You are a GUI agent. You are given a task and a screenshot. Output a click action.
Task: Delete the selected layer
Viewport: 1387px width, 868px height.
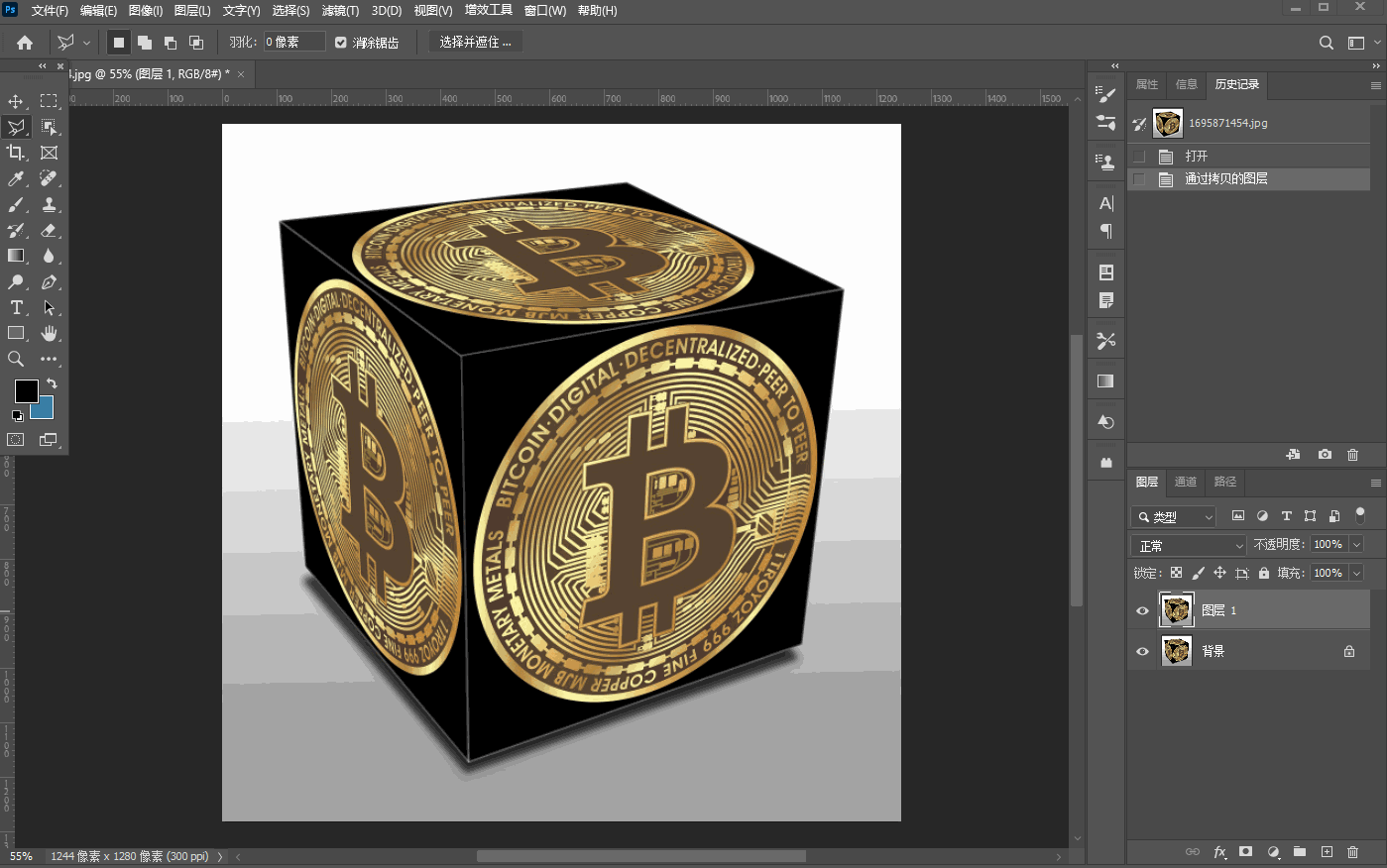tap(1352, 851)
